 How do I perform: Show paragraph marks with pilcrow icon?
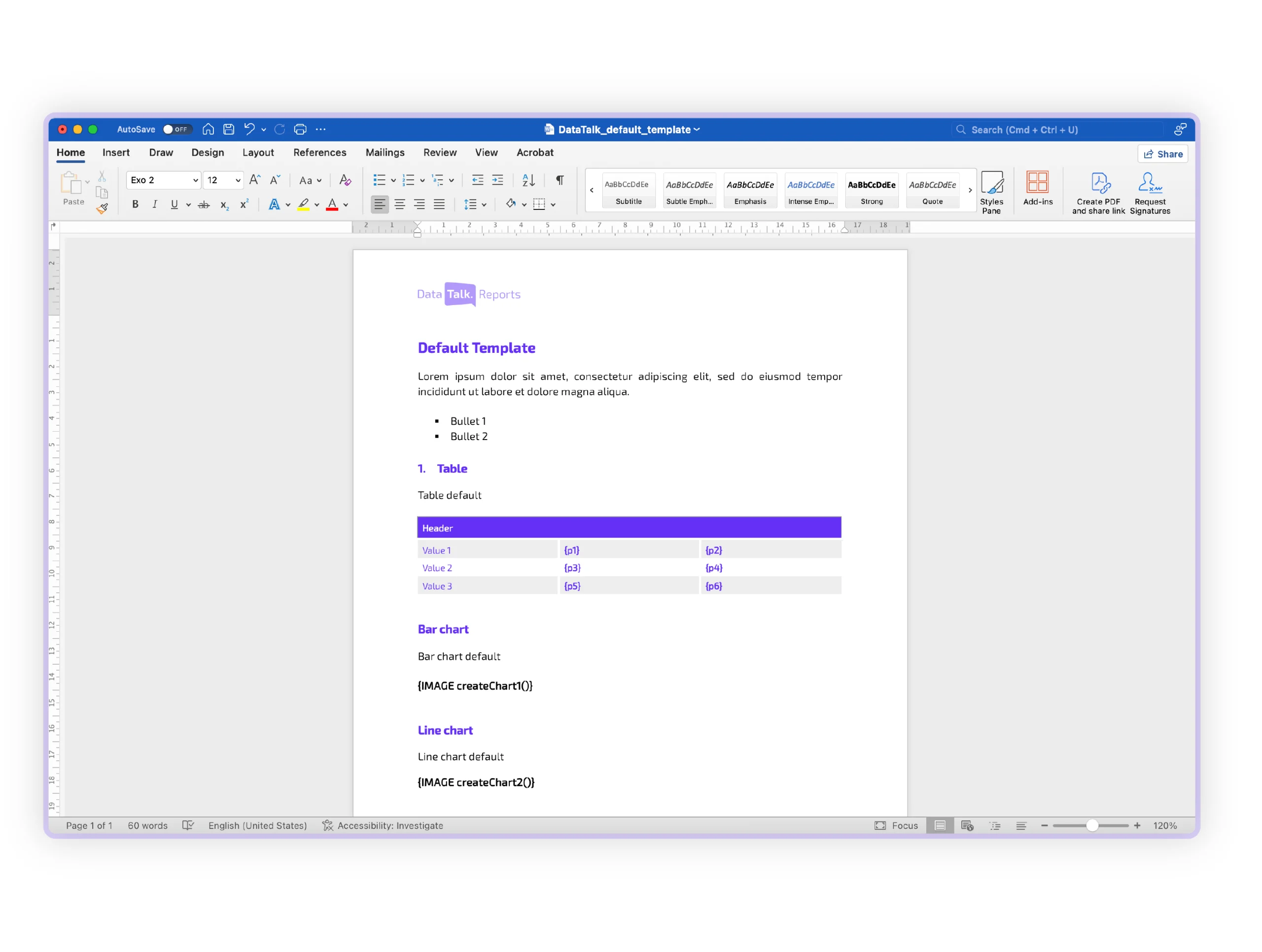(560, 180)
